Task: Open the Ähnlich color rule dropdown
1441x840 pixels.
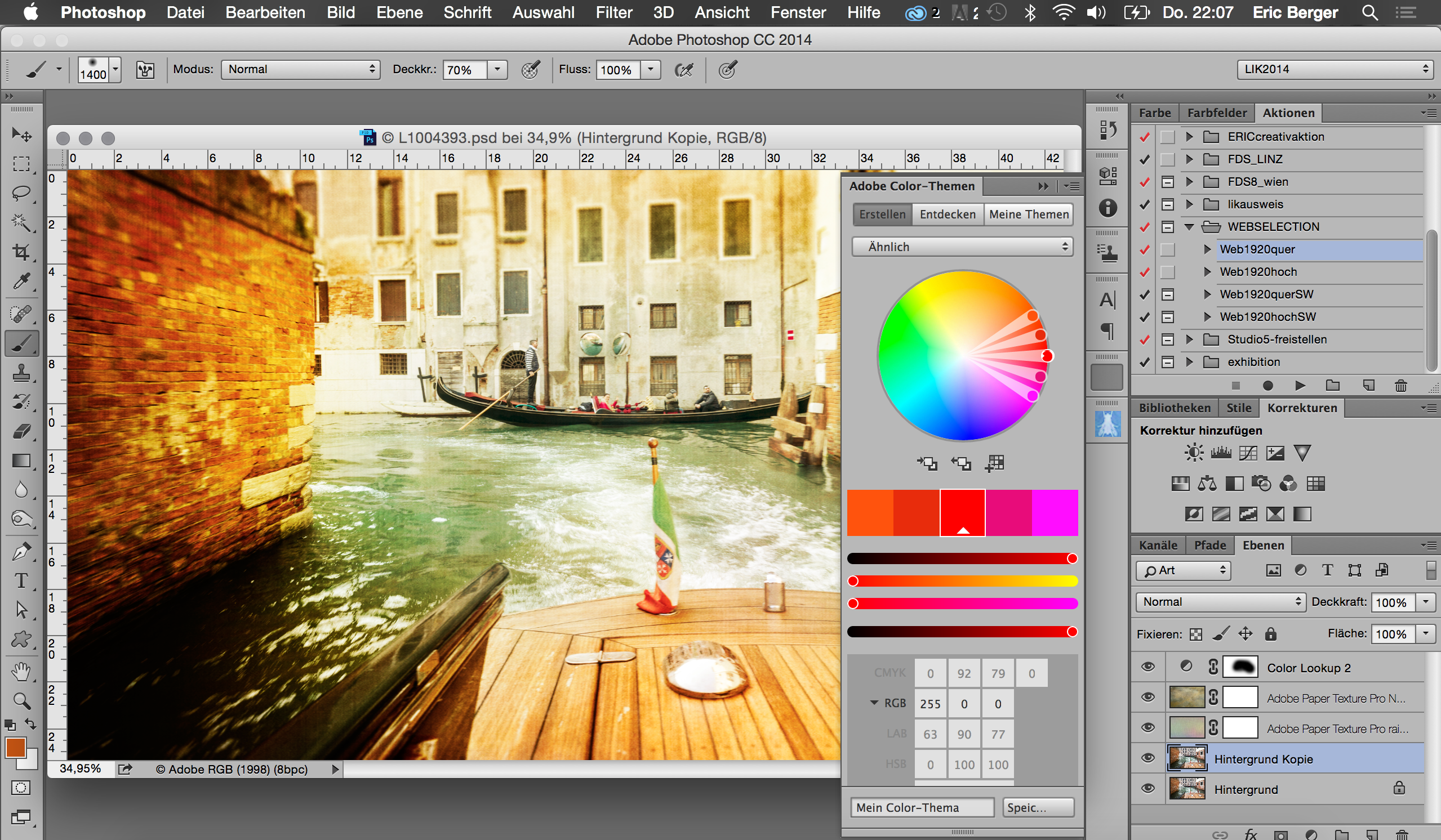Action: pos(962,247)
